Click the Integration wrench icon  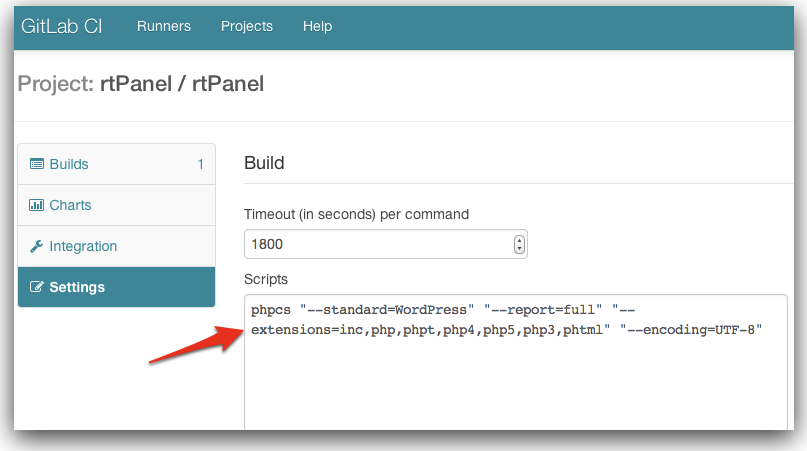coord(37,246)
